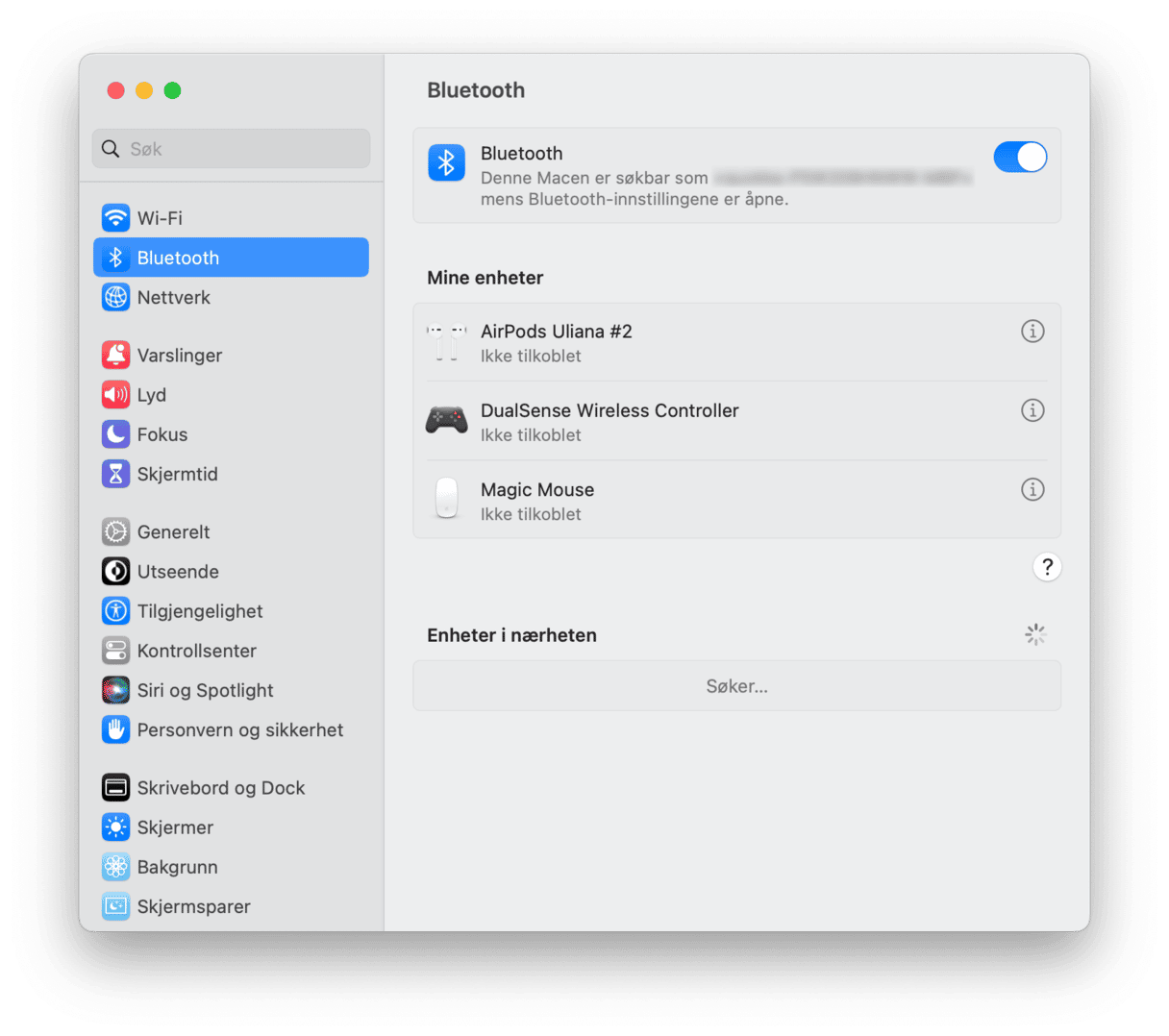Image resolution: width=1169 pixels, height=1036 pixels.
Task: Open the Utseende icon
Action: [115, 572]
